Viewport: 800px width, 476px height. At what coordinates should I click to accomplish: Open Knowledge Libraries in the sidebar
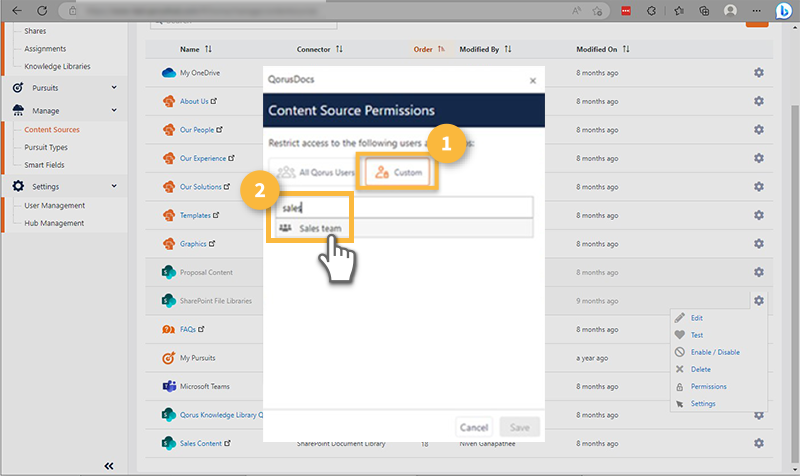point(57,66)
